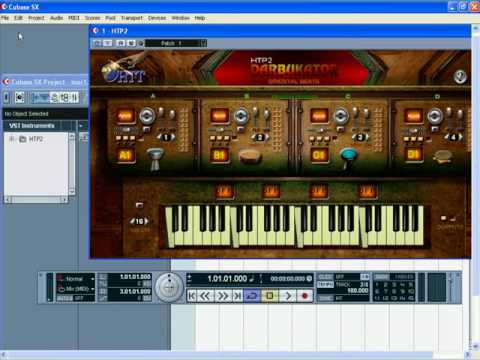The height and width of the screenshot is (360, 480).
Task: Click the fourth orange button above the keyboard
Action: pos(367,192)
